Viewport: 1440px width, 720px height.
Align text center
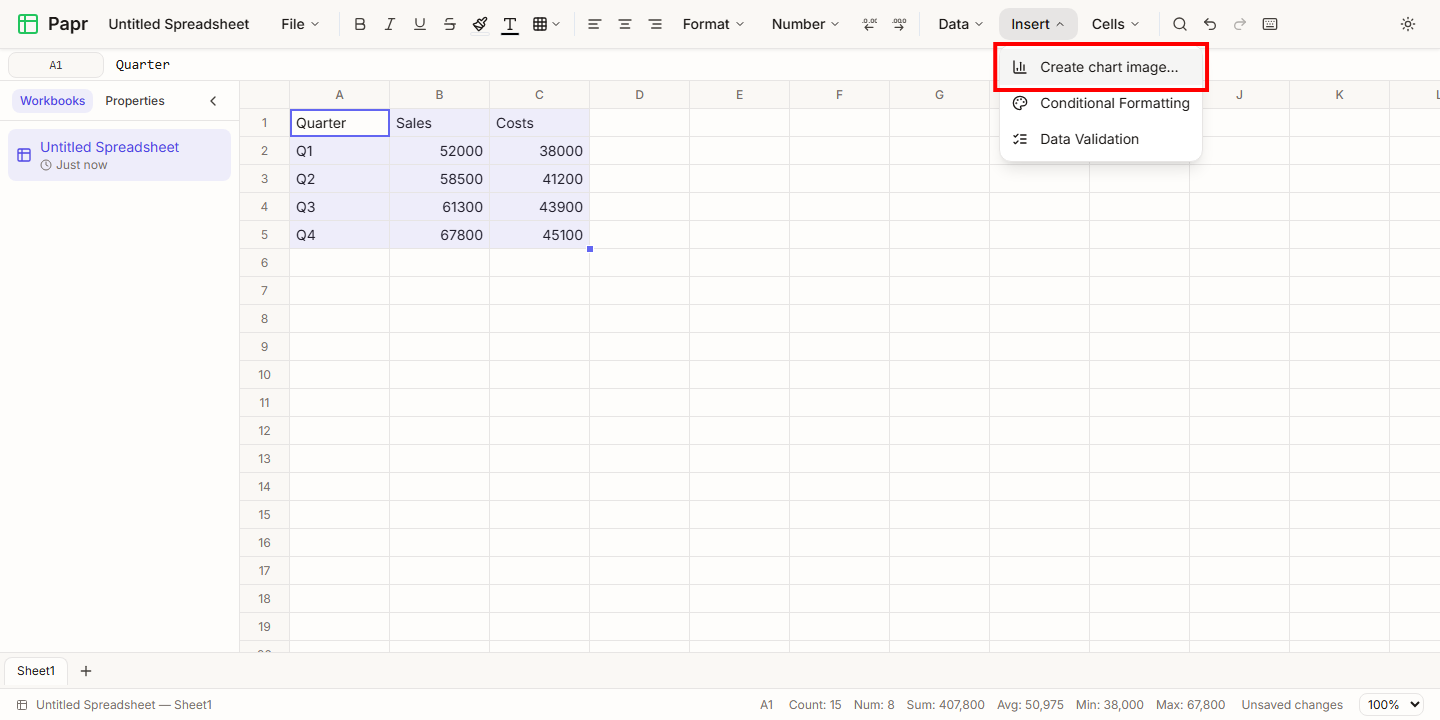(625, 24)
